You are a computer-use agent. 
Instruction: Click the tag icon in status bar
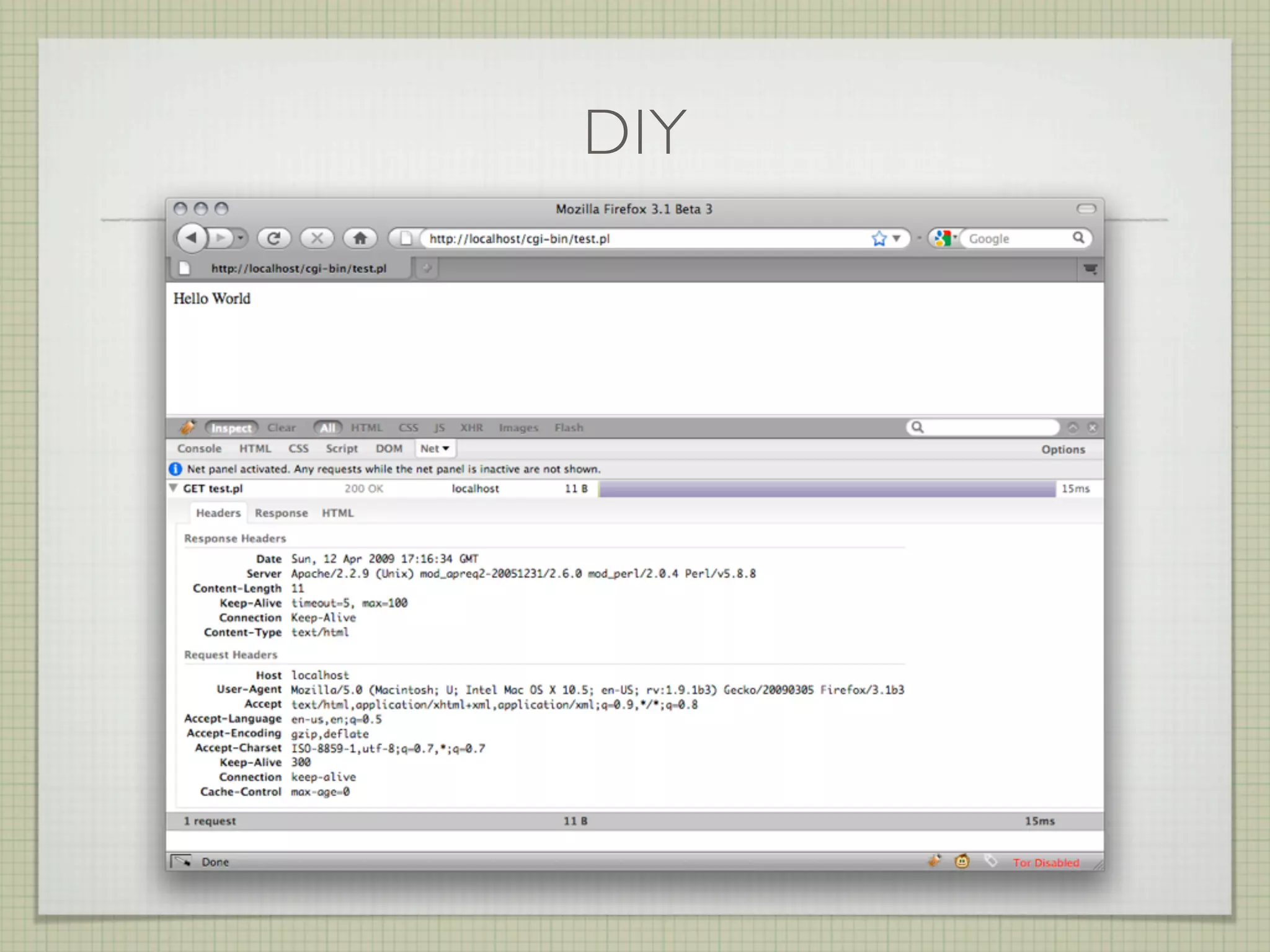pyautogui.click(x=990, y=861)
